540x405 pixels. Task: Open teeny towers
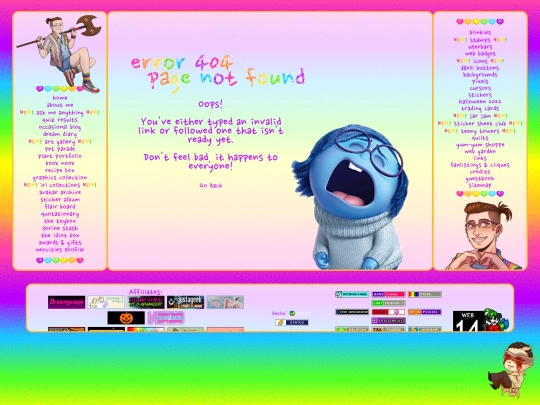(480, 131)
